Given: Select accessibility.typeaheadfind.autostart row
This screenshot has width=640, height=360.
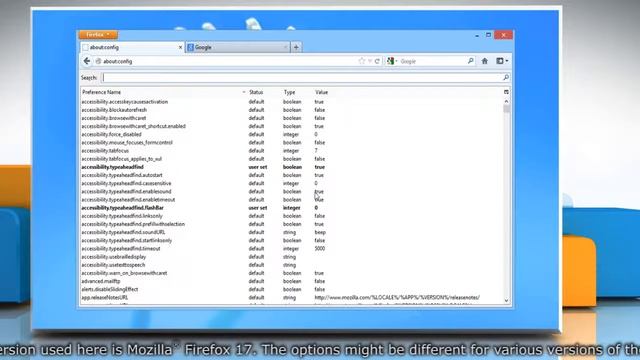Looking at the screenshot, I should point(291,175).
